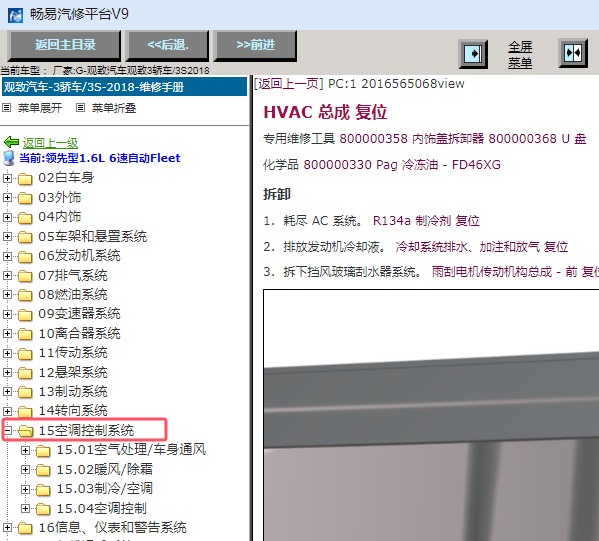Click the folder icon of 15.02暖风/除霜

click(43, 470)
